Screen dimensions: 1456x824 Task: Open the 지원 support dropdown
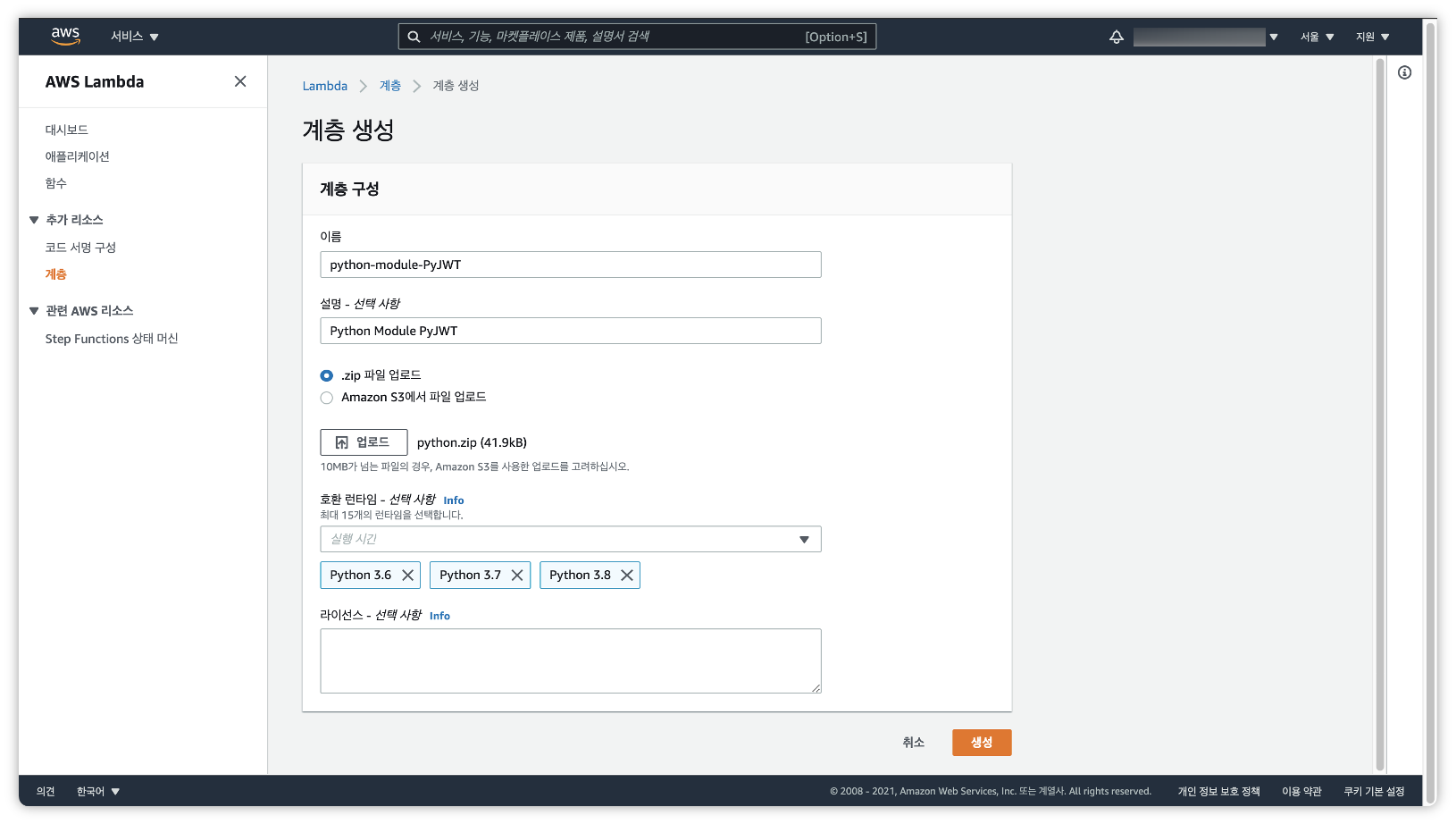tap(1373, 37)
